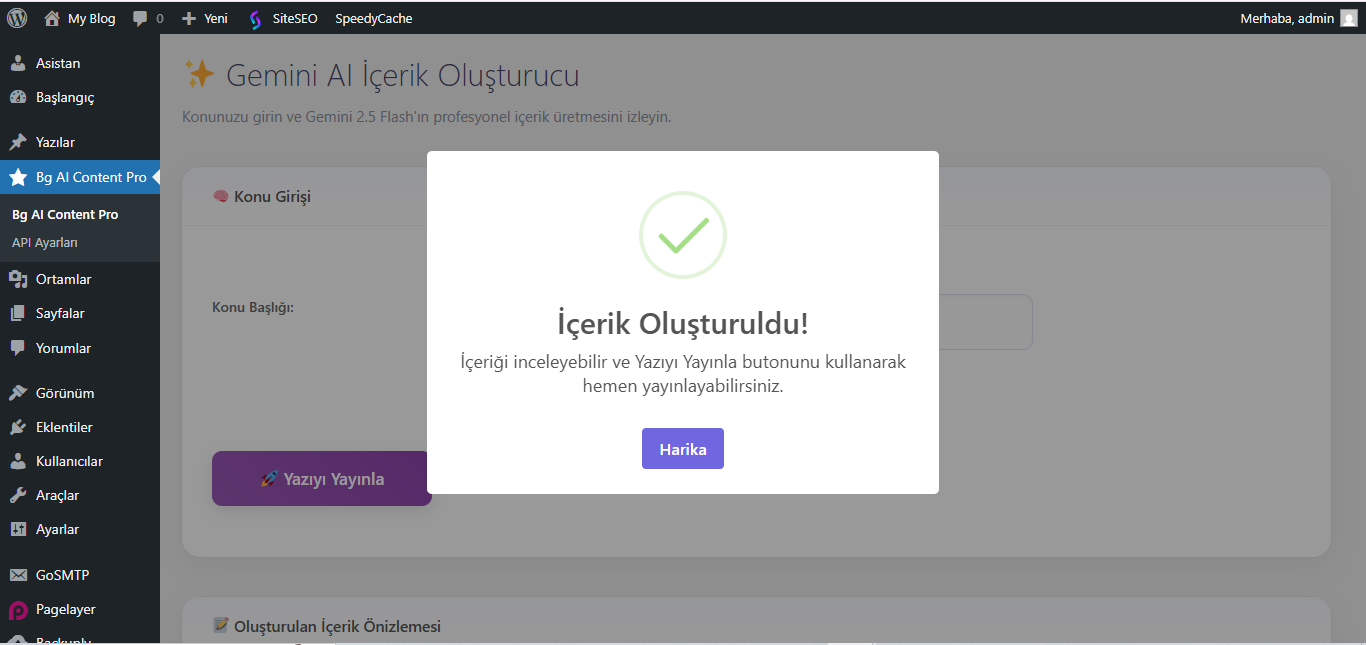Click the Ayarlar settings icon
This screenshot has width=1366, height=645.
click(x=18, y=529)
